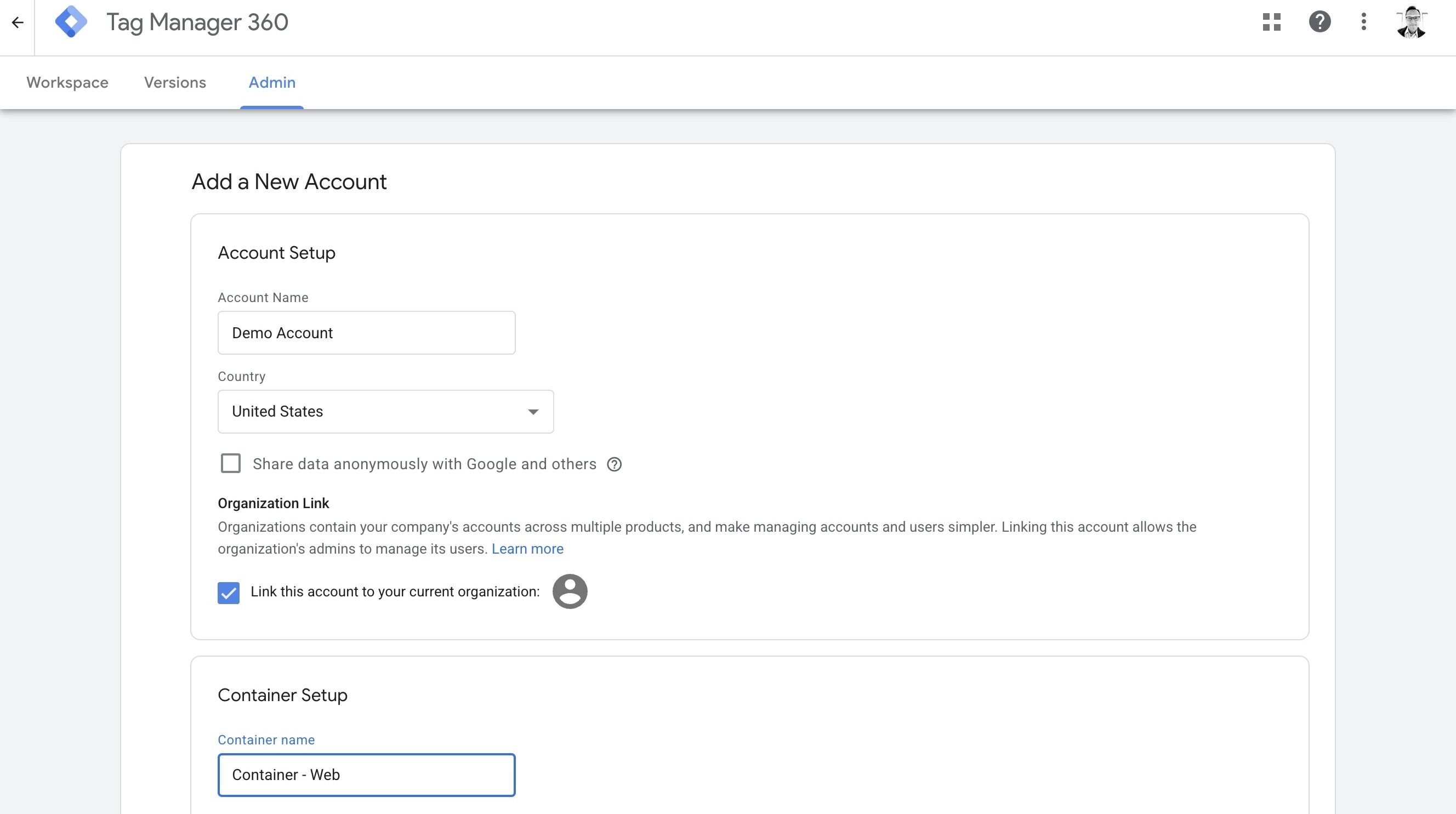This screenshot has height=814, width=1456.
Task: Switch to the Versions tab
Action: pos(175,83)
